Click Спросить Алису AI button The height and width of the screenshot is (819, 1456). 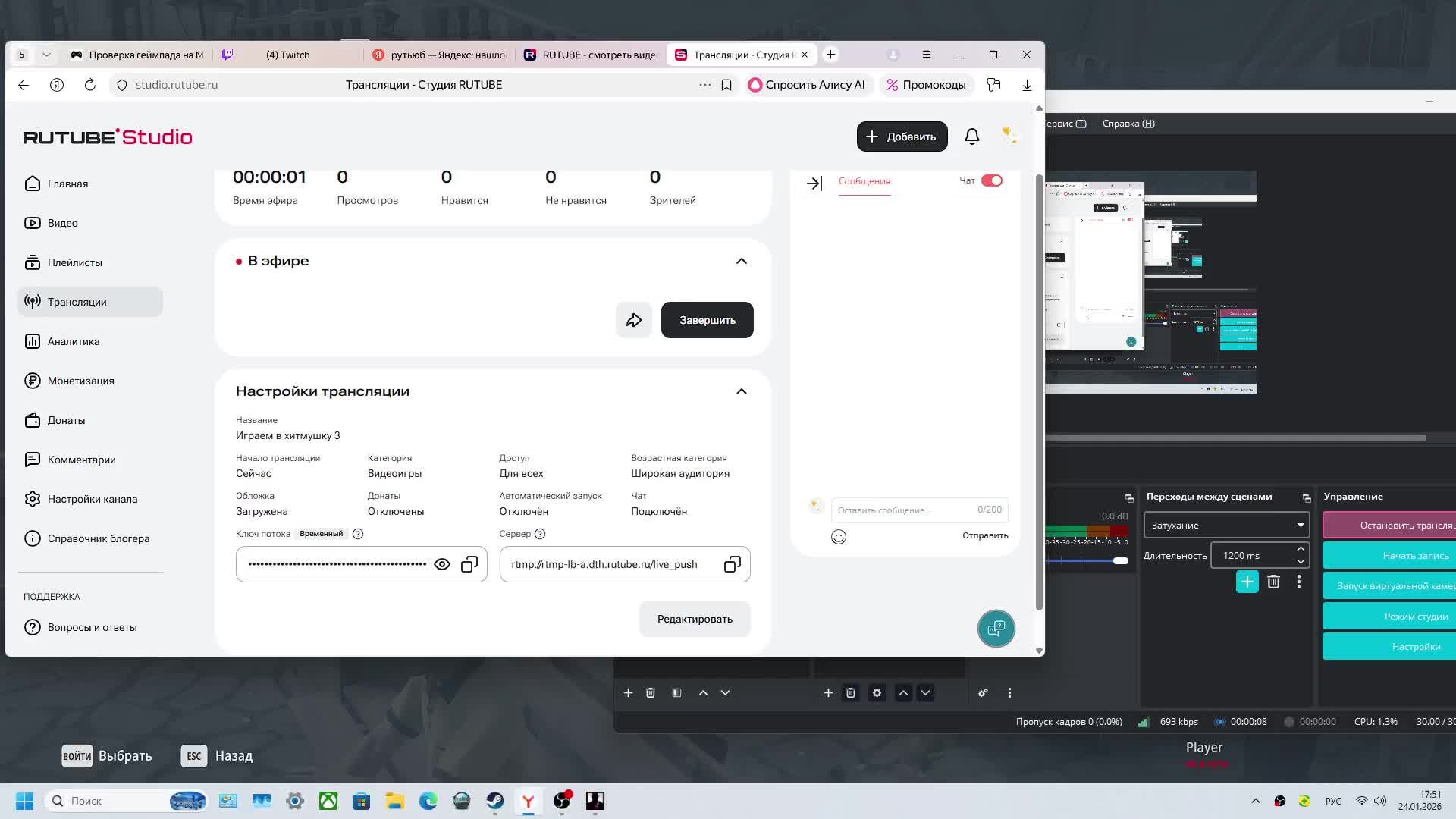806,85
